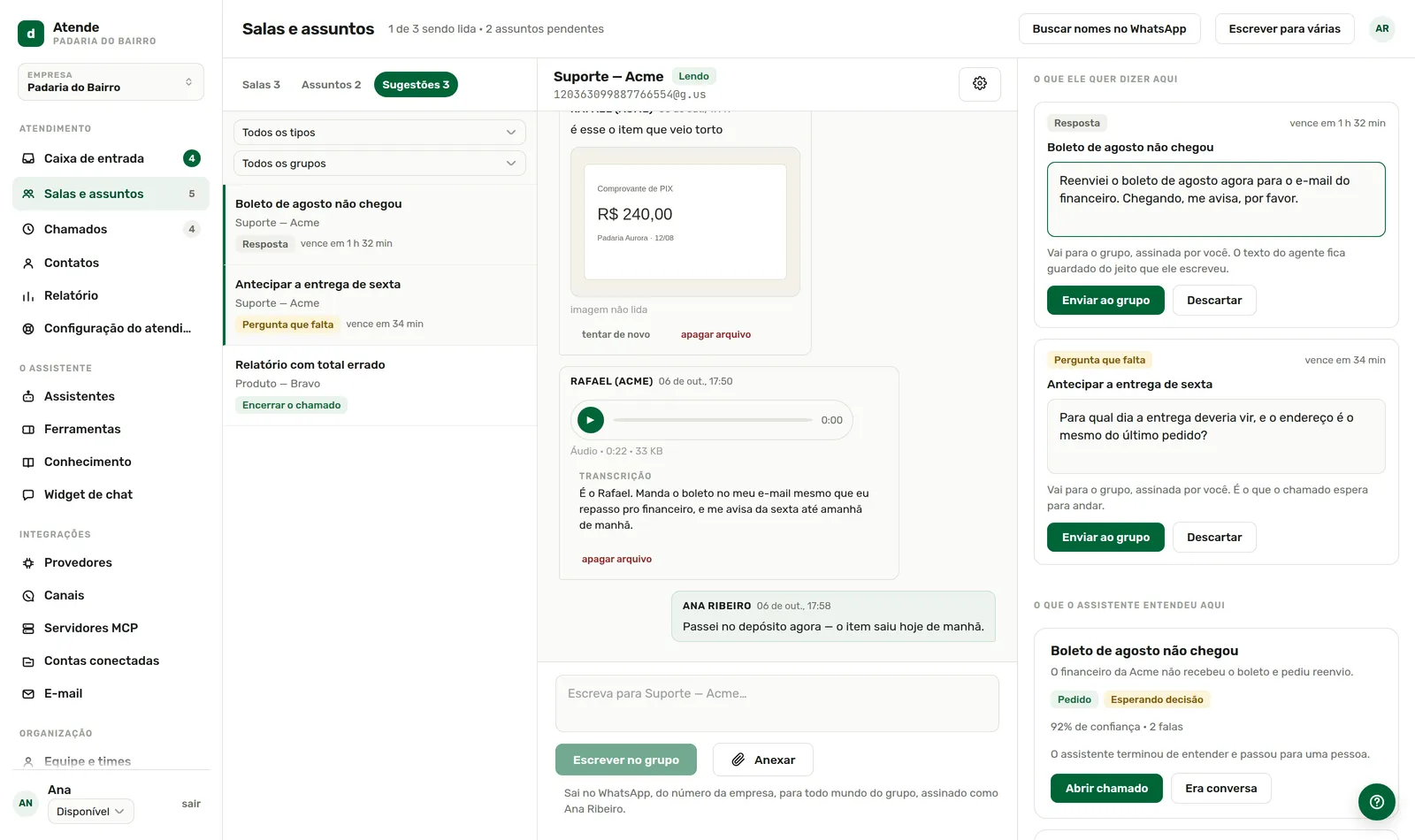Open Relatório bar chart icon
Viewport: 1415px width, 840px height.
(28, 295)
